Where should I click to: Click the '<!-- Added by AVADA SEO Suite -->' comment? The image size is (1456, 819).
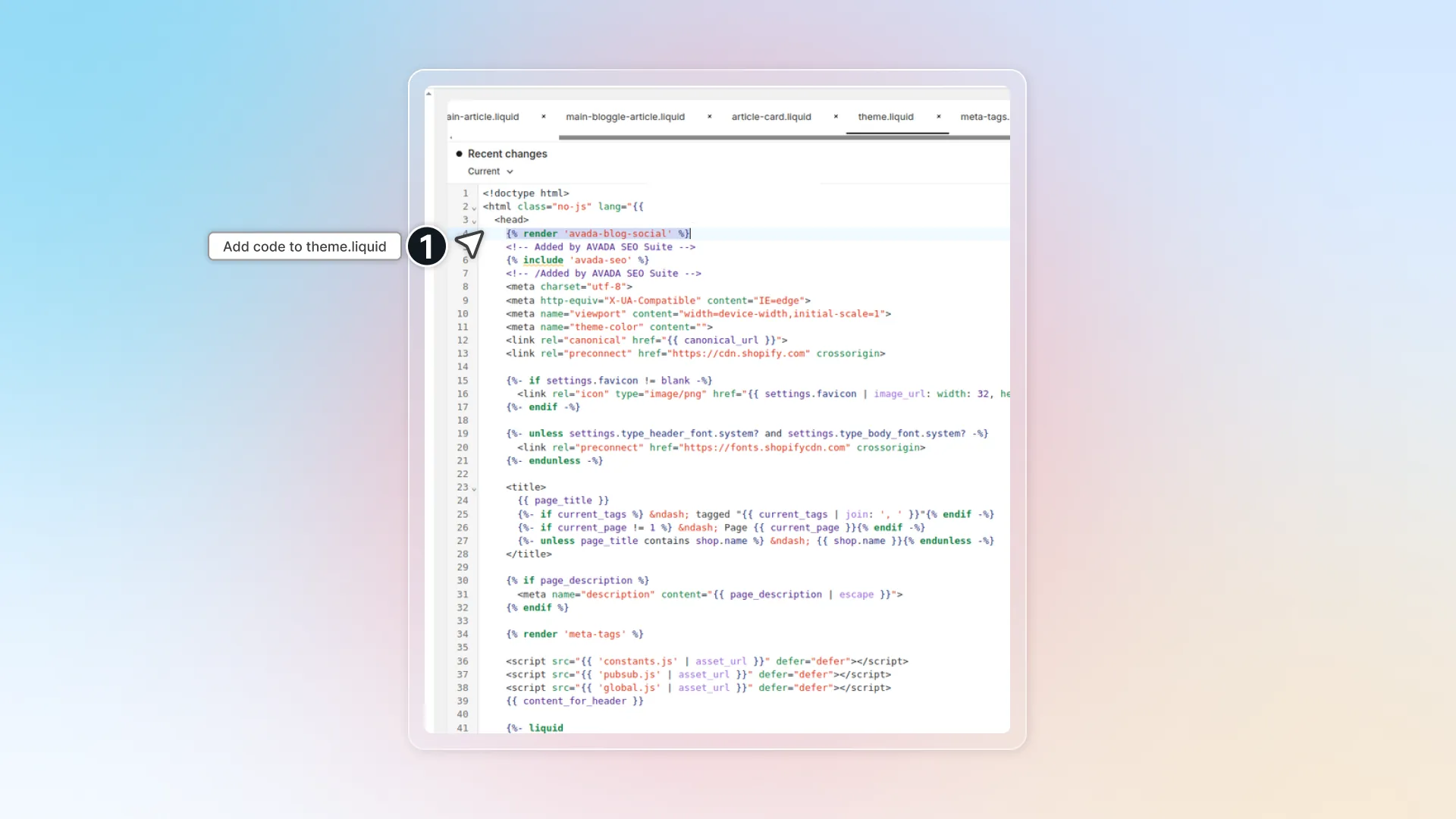pyautogui.click(x=601, y=247)
